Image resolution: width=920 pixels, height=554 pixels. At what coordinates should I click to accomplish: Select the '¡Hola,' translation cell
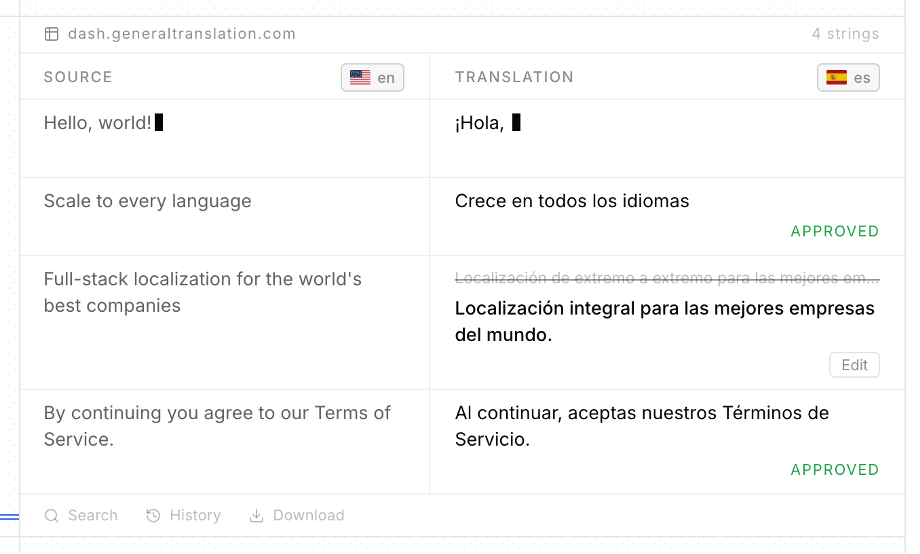pyautogui.click(x=667, y=138)
